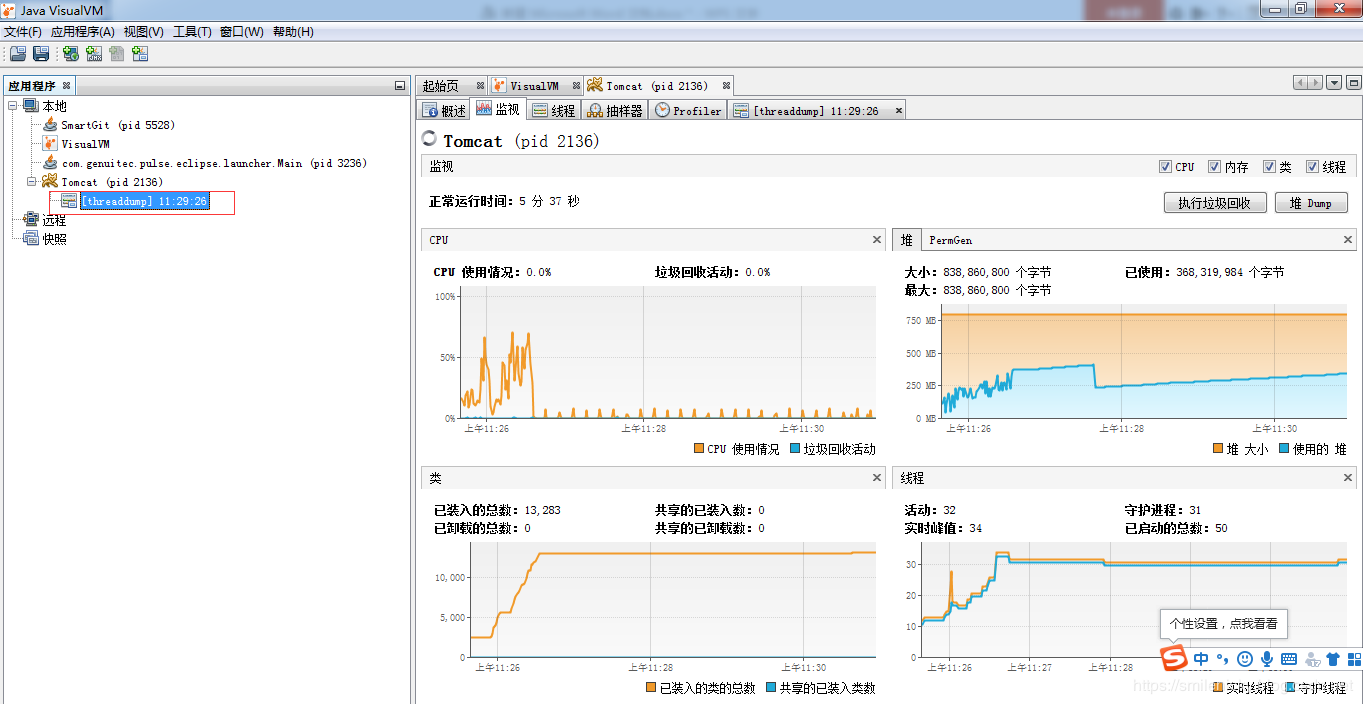The image size is (1363, 704).
Task: Switch to the Profiler tab
Action: 688,110
